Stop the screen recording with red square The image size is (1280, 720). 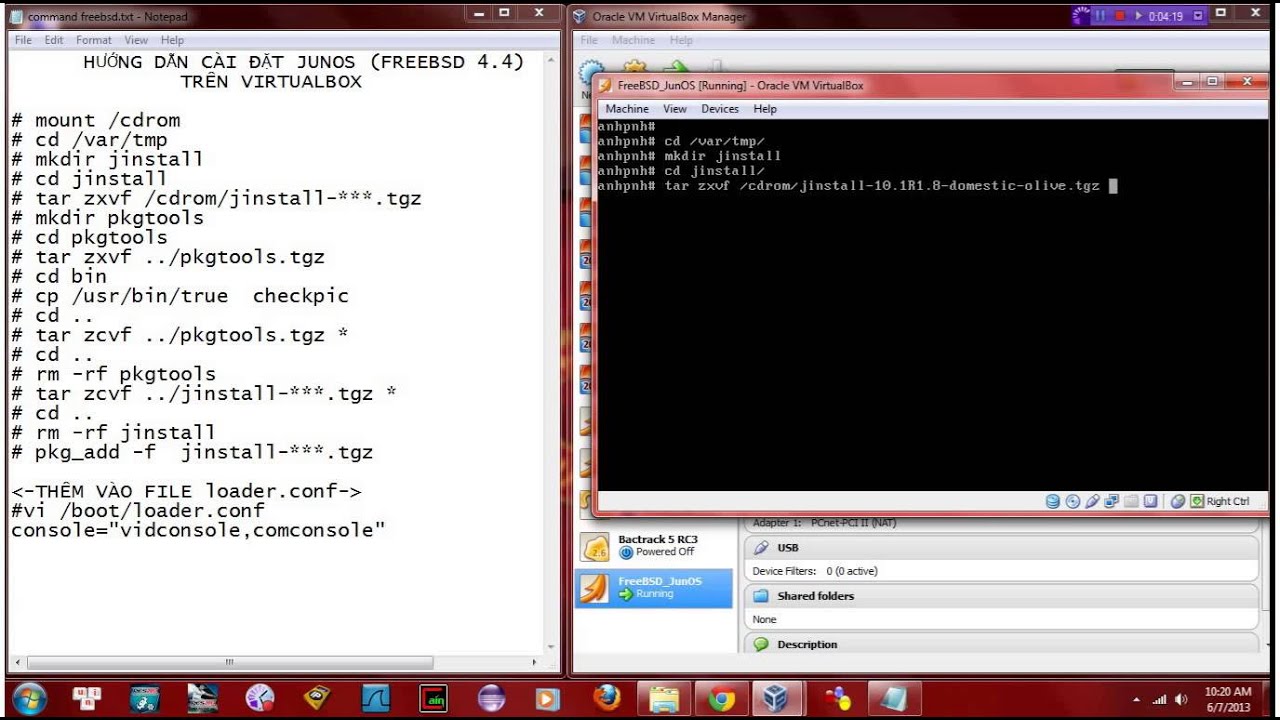[x=1120, y=16]
